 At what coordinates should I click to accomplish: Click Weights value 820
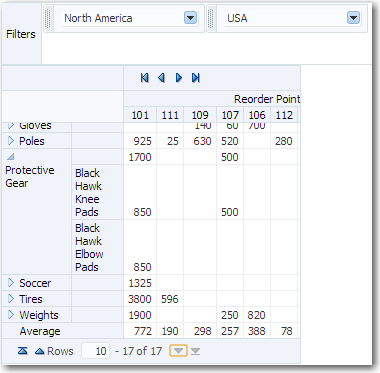point(256,315)
